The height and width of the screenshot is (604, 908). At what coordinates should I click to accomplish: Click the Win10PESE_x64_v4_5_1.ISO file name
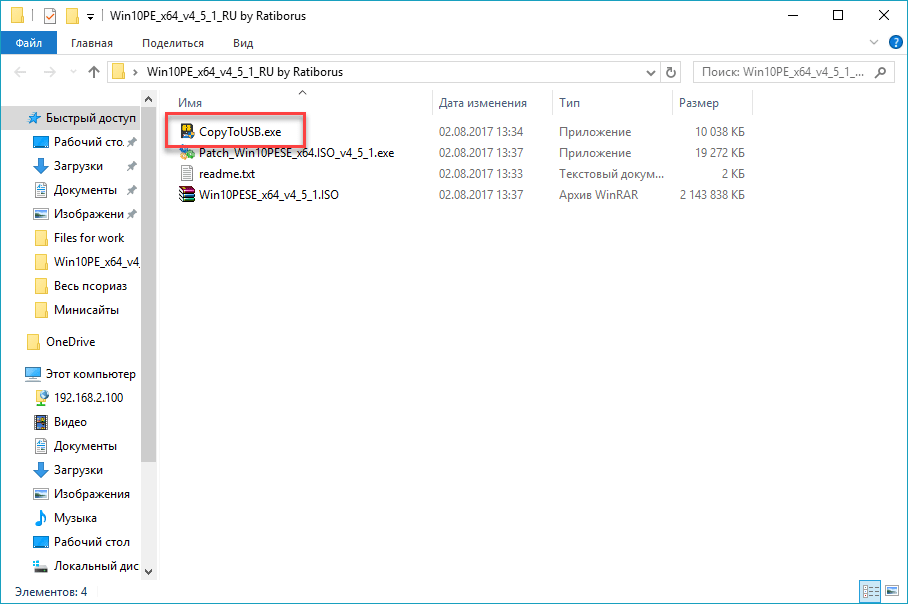269,195
